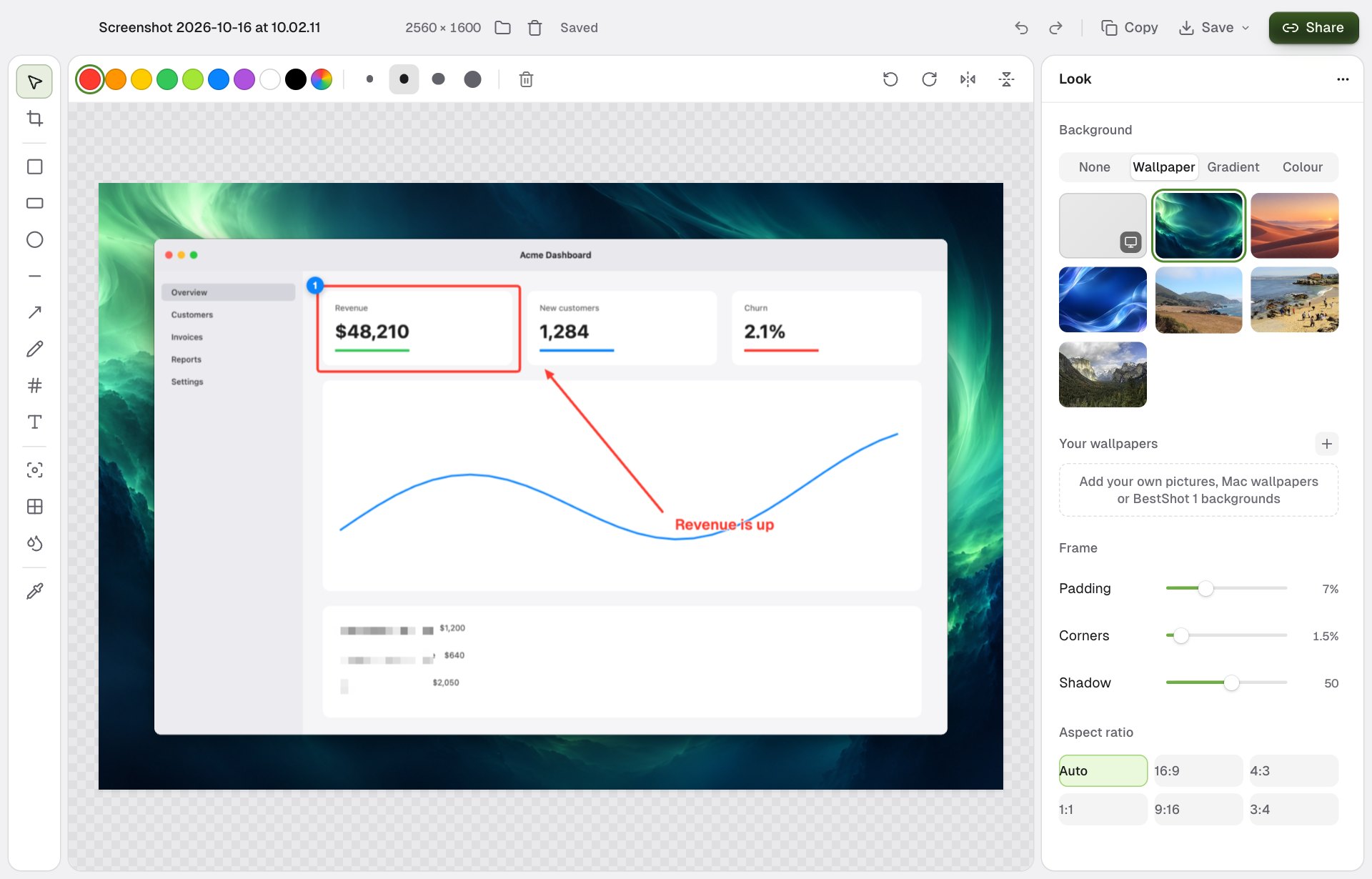This screenshot has height=879, width=1372.
Task: Set aspect ratio to 1:1
Action: (1103, 810)
